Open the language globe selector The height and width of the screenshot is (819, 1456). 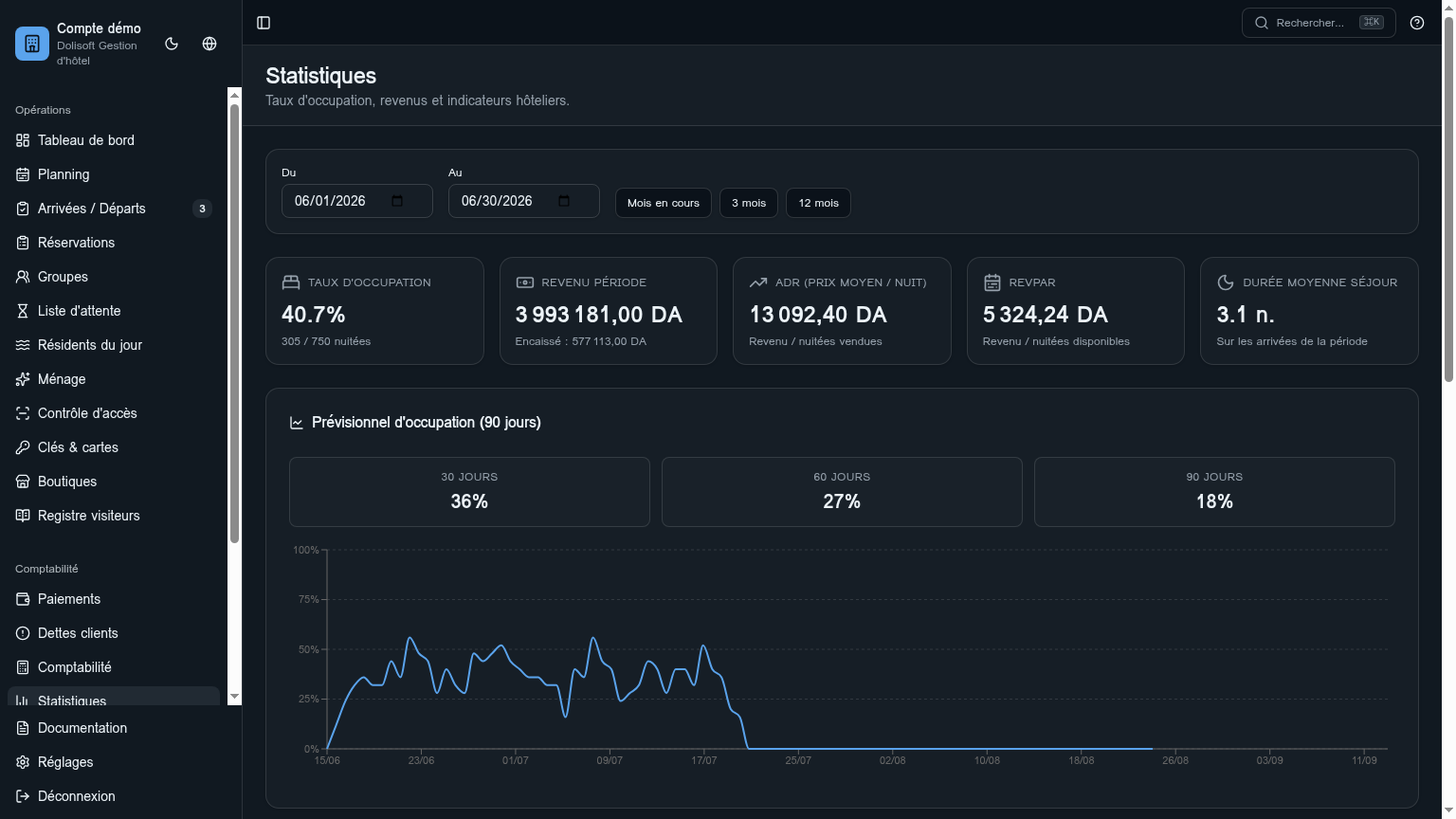[209, 44]
